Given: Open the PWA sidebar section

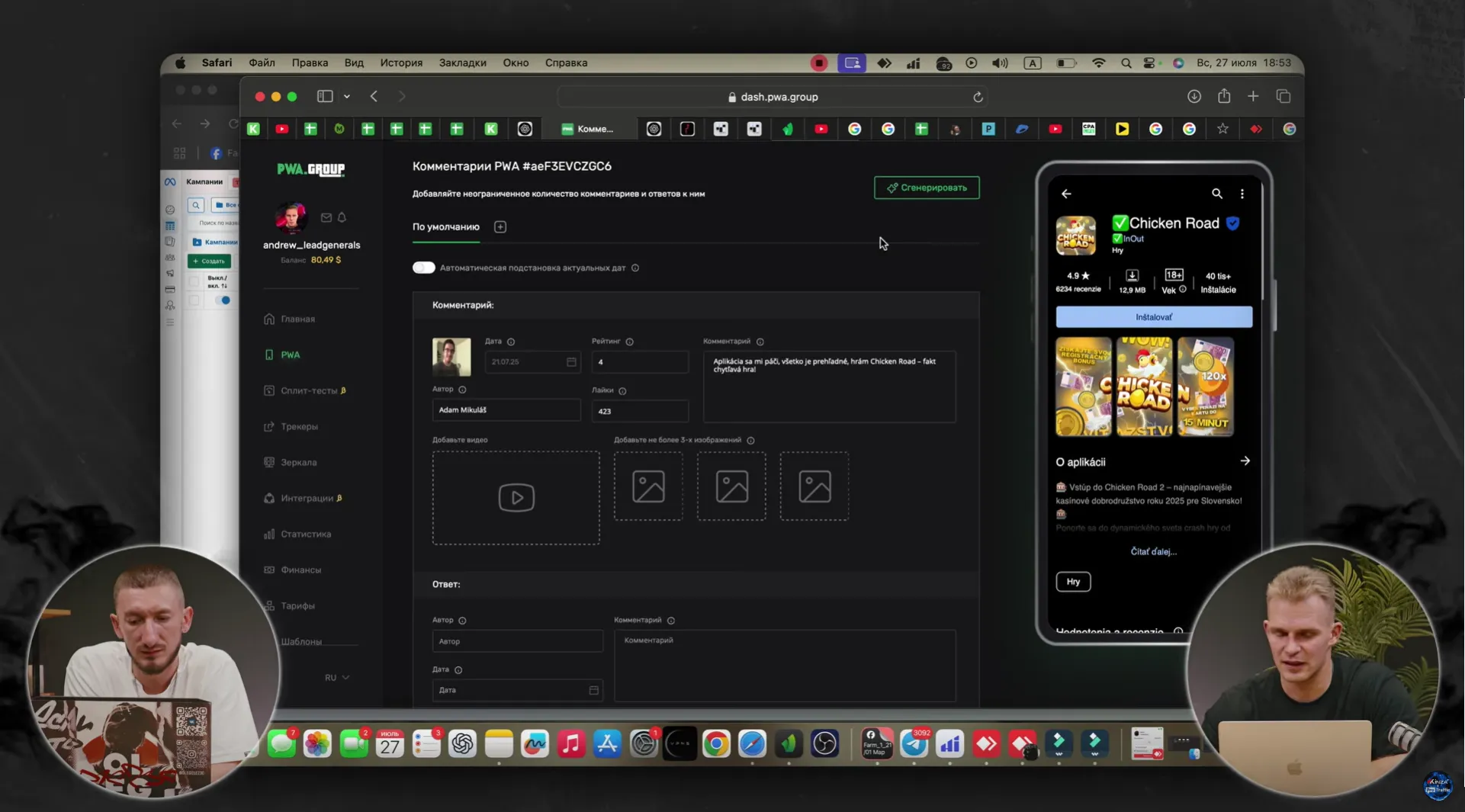Looking at the screenshot, I should 283,355.
